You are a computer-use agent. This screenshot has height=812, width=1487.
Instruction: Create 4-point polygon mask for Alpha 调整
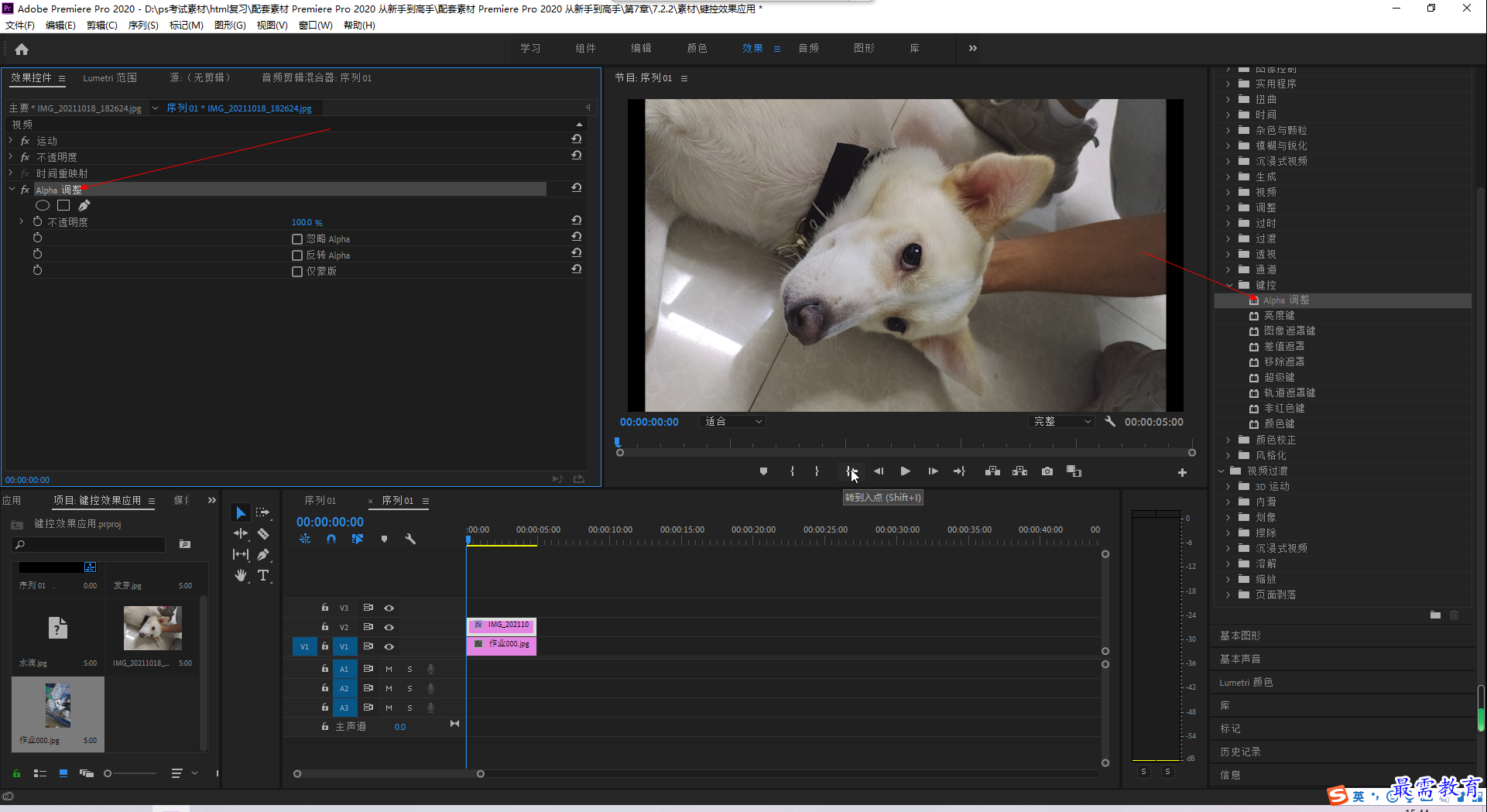coord(63,206)
